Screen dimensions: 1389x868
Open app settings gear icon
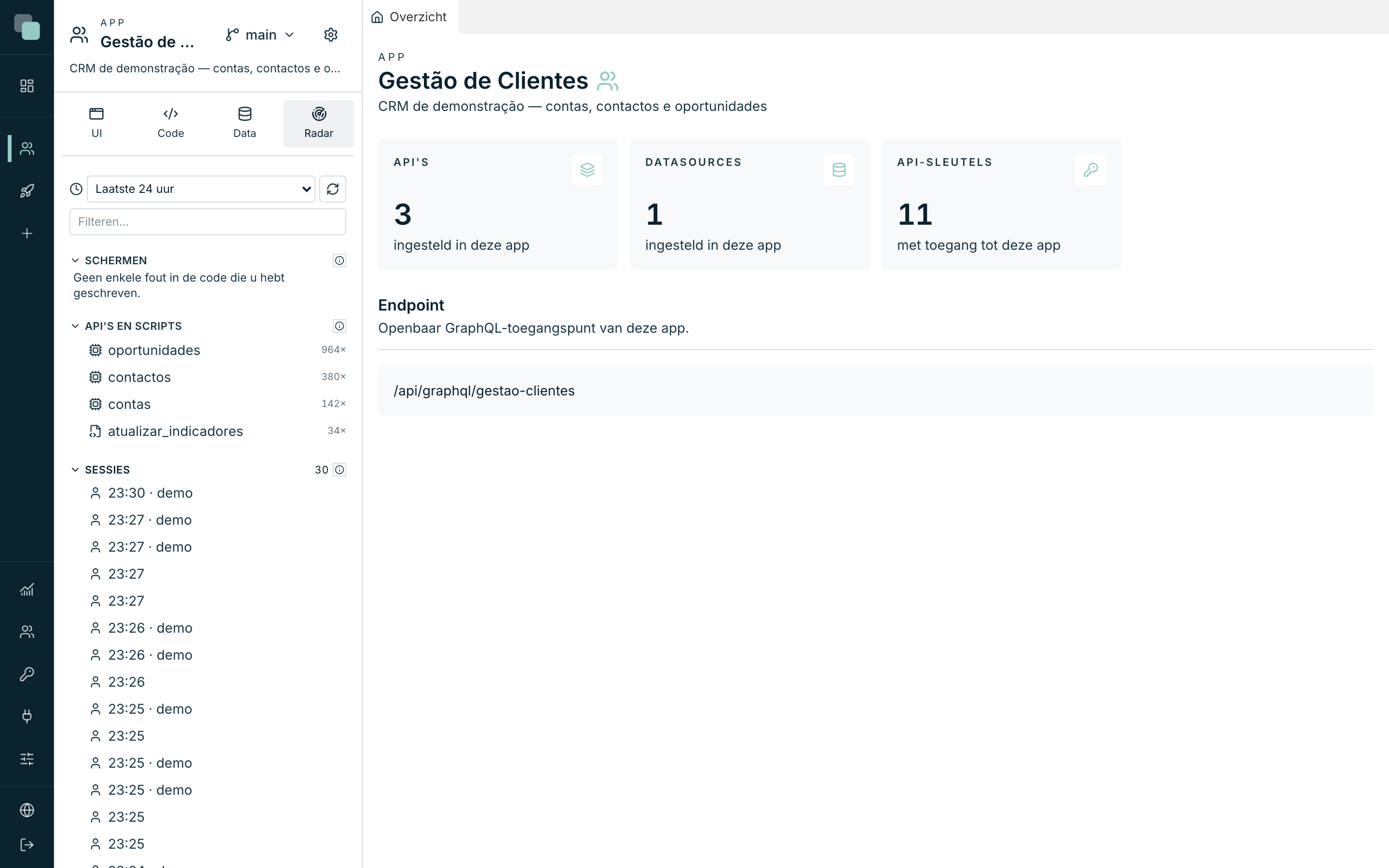[x=330, y=35]
